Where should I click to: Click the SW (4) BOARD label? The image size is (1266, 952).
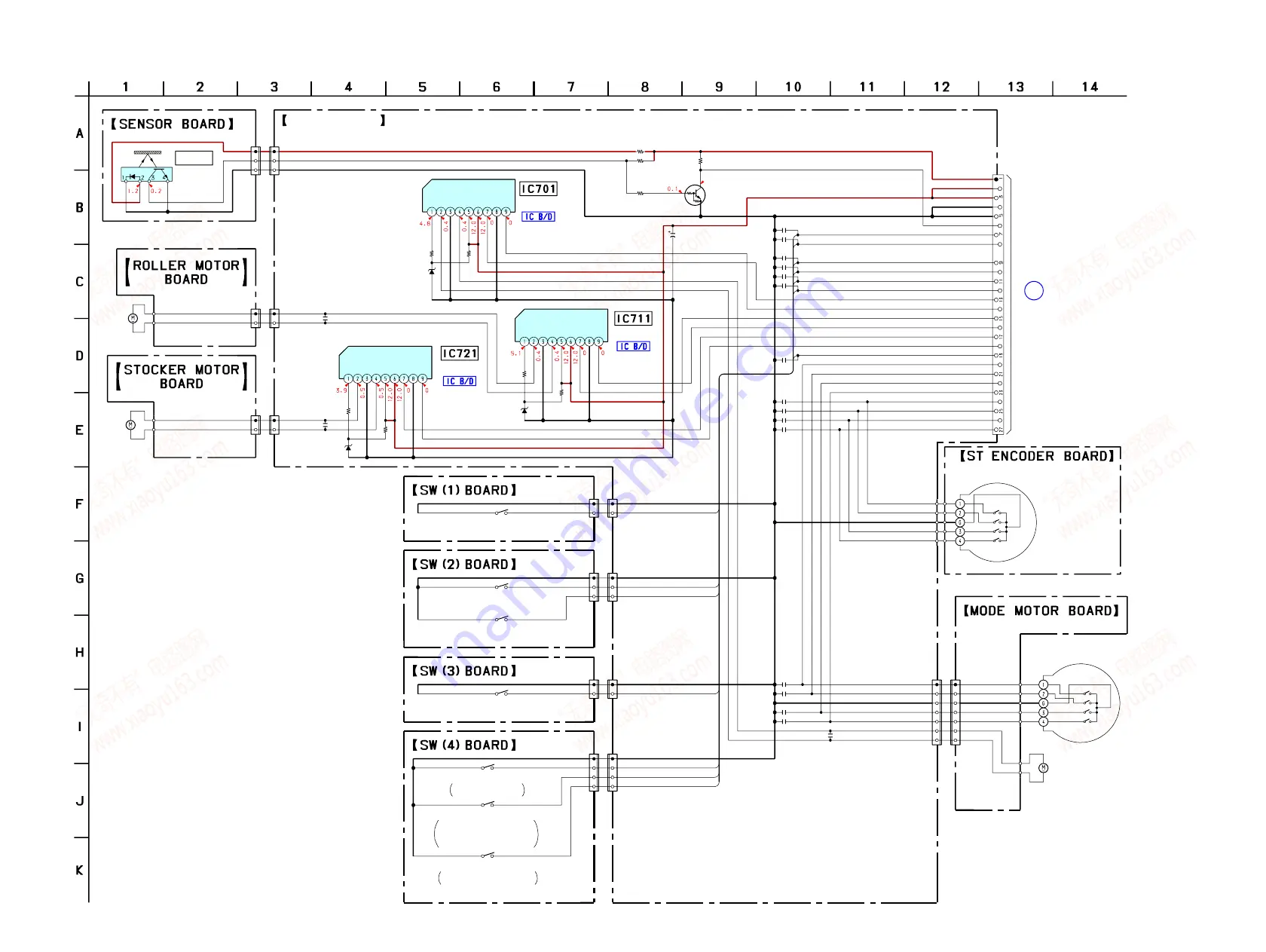(464, 745)
